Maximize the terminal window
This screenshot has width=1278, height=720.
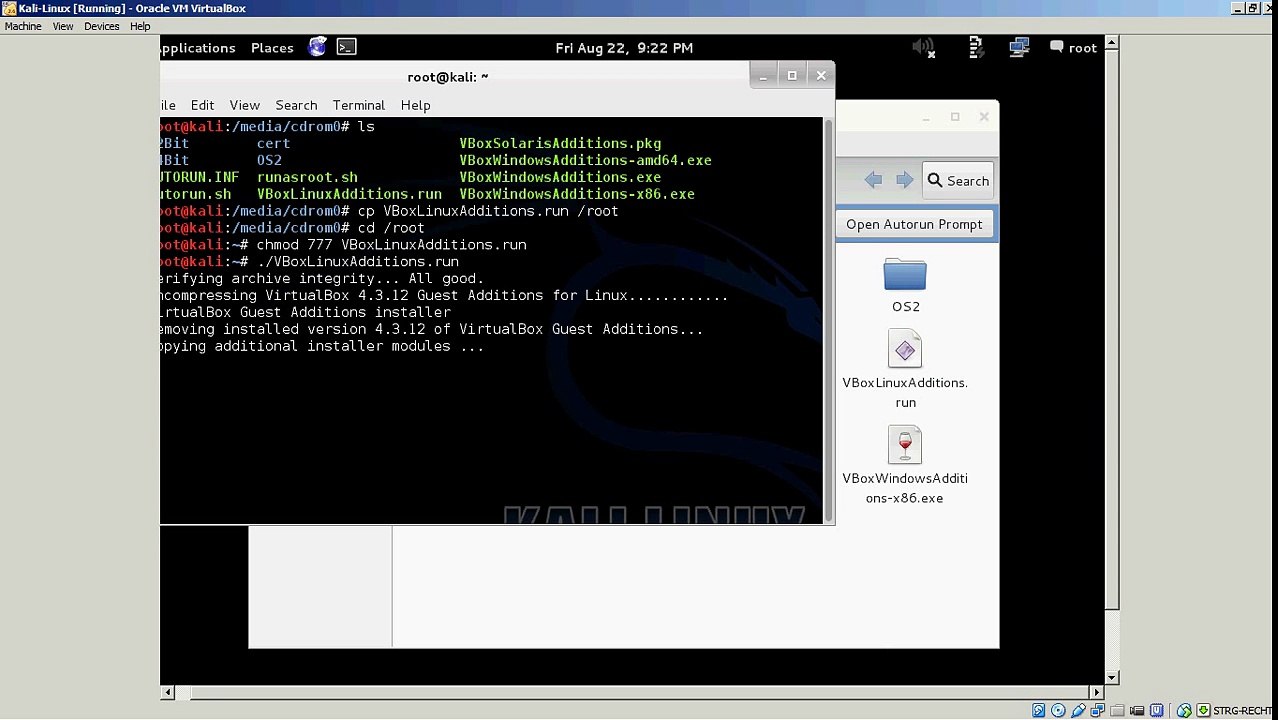(x=792, y=75)
